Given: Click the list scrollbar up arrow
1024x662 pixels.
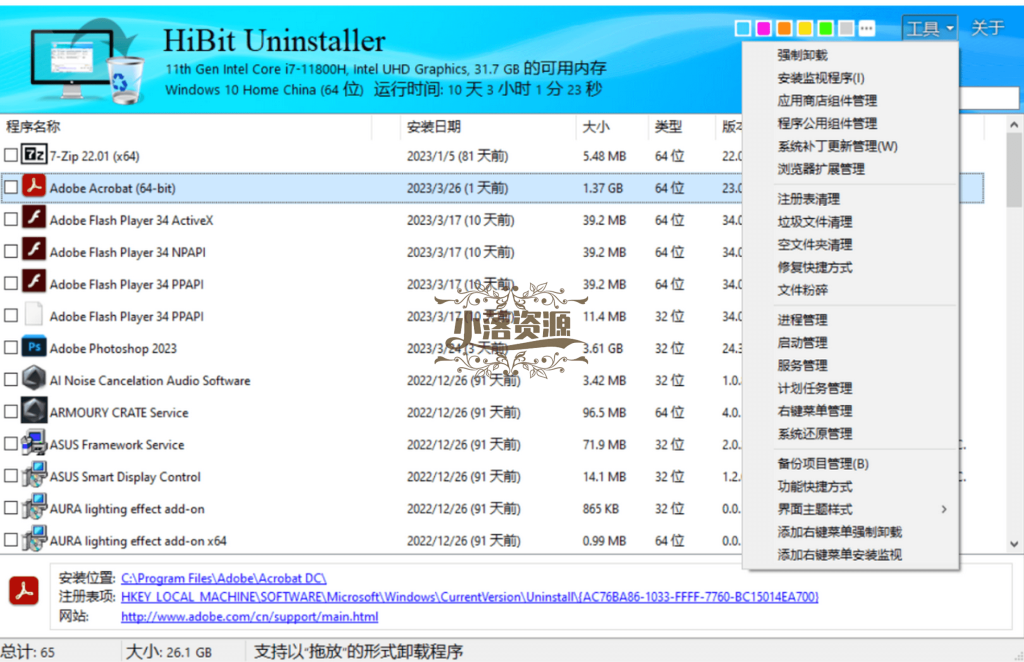Looking at the screenshot, I should coord(1014,124).
